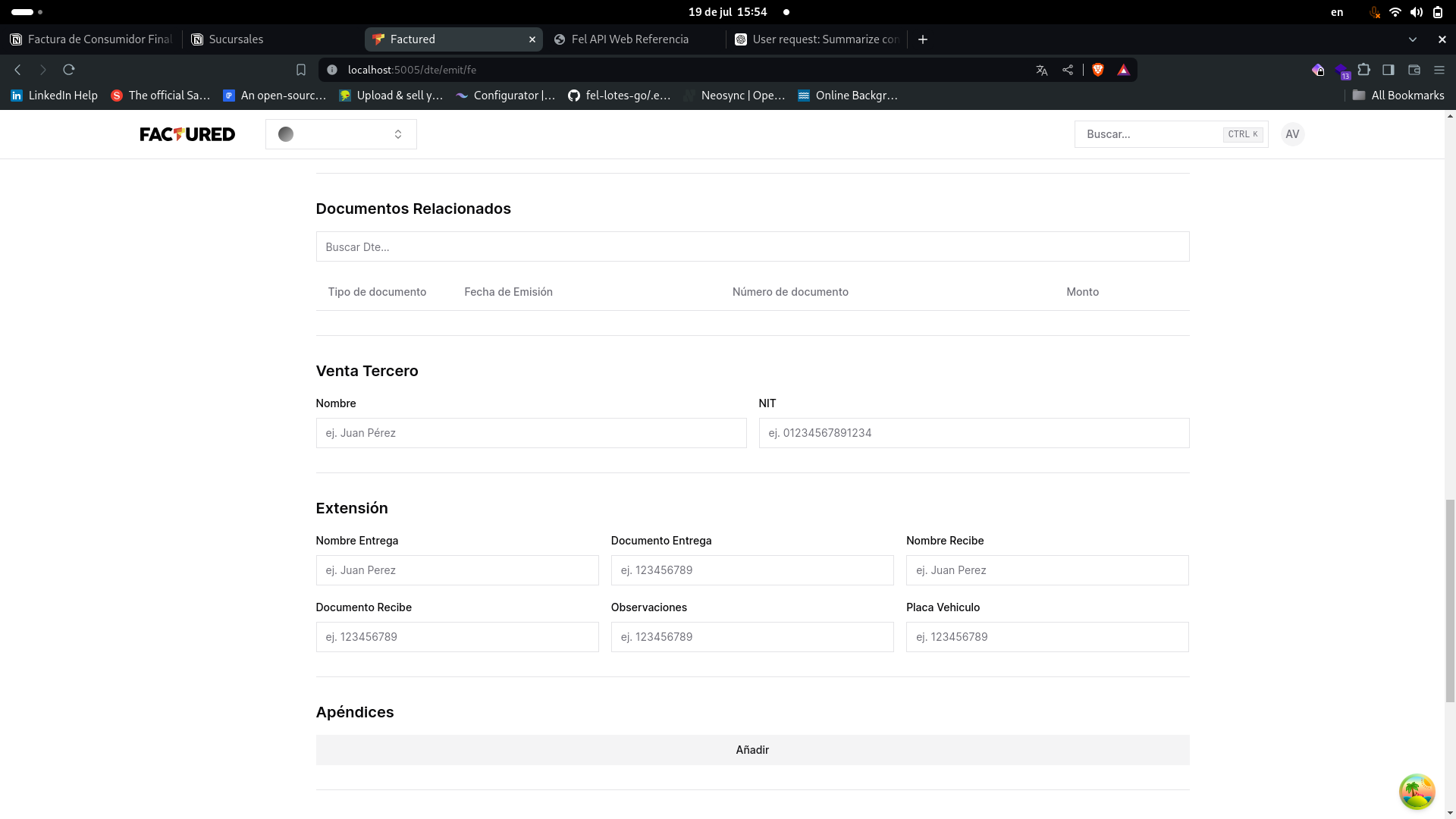Click the Factured logo

[x=187, y=134]
